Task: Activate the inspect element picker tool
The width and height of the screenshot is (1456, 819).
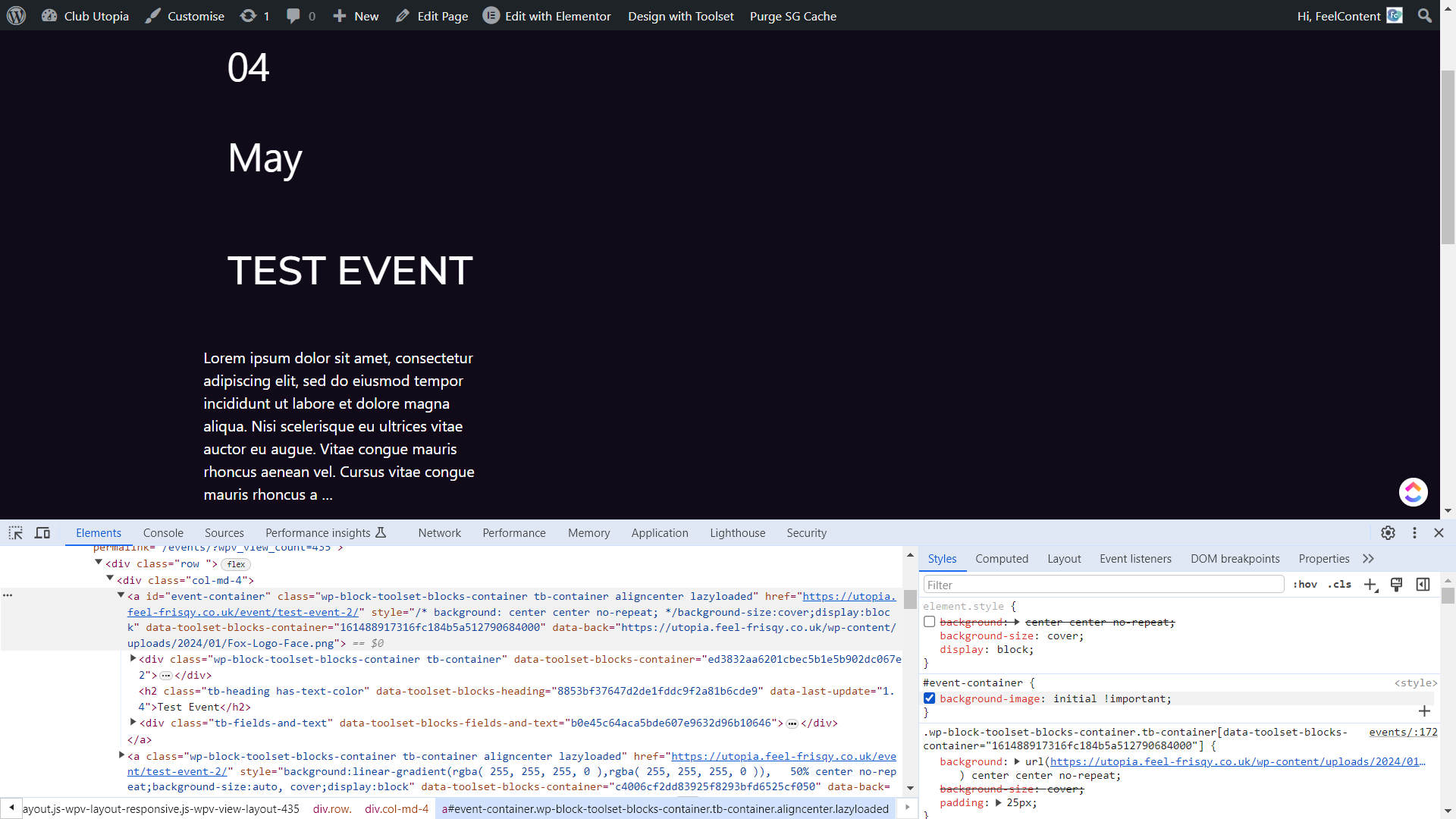Action: (16, 533)
